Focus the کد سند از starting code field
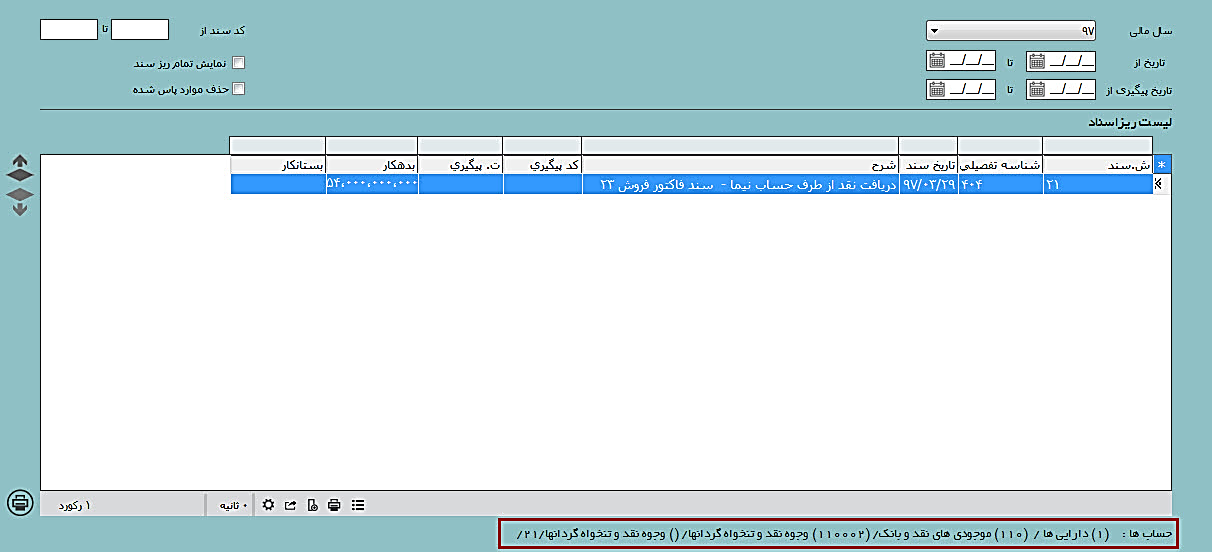The image size is (1212, 552). pyautogui.click(x=140, y=30)
